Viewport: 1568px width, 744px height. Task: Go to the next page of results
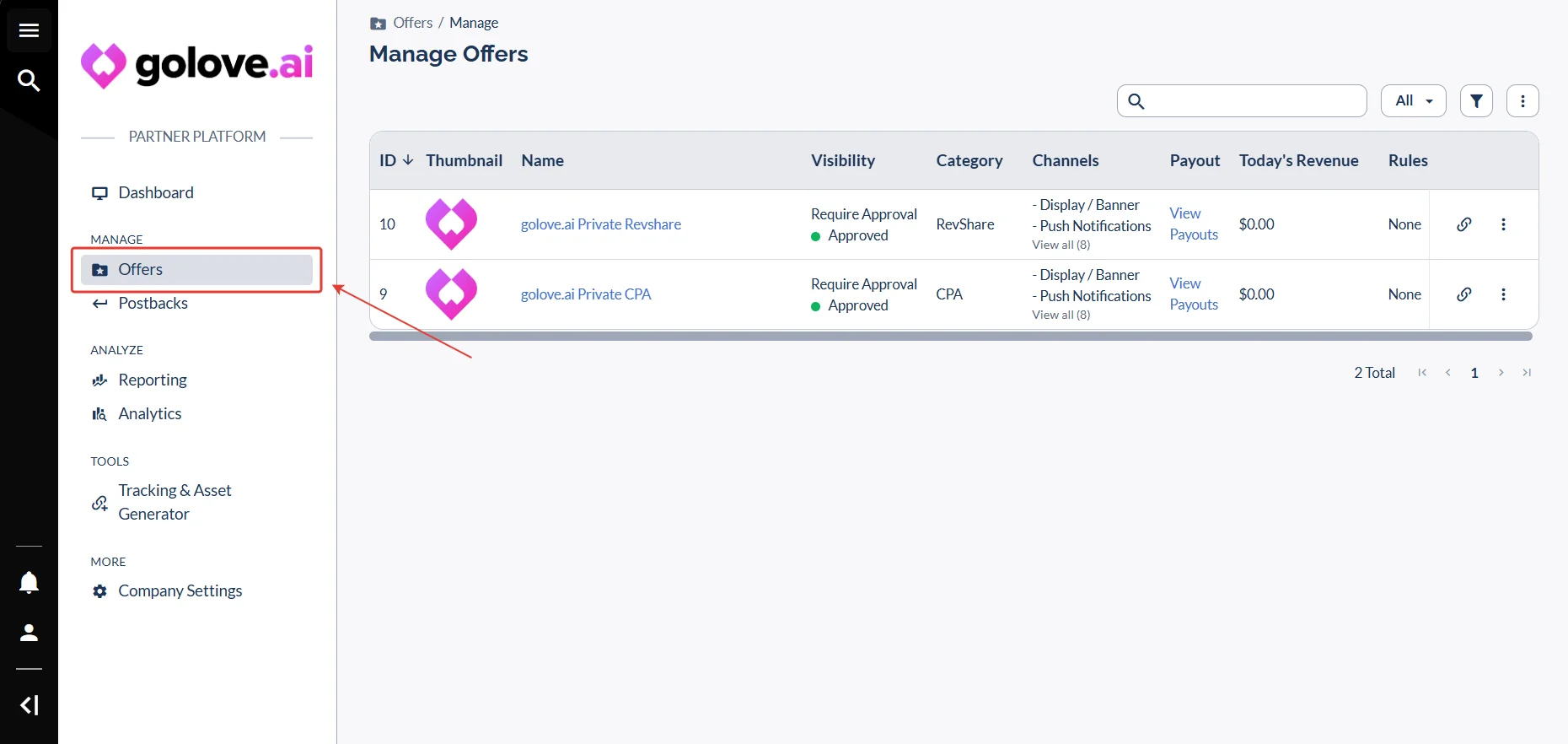tap(1501, 373)
